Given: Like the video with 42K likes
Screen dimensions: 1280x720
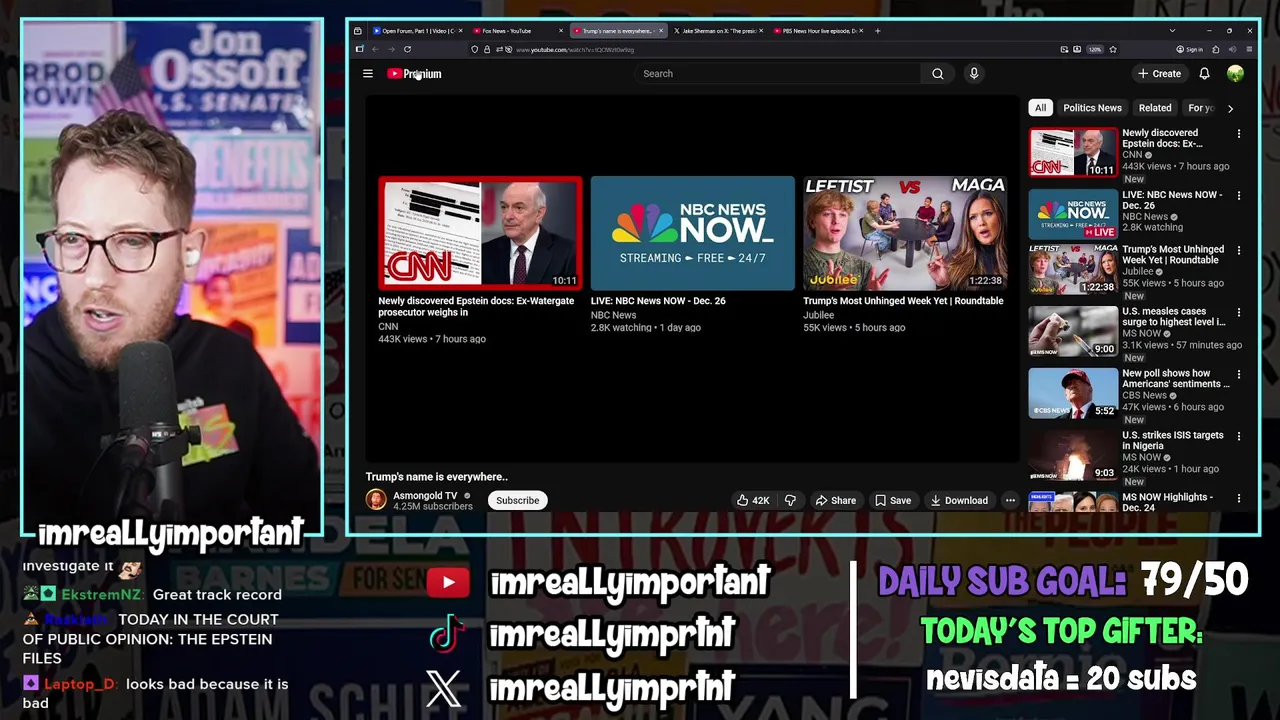Looking at the screenshot, I should click(753, 500).
